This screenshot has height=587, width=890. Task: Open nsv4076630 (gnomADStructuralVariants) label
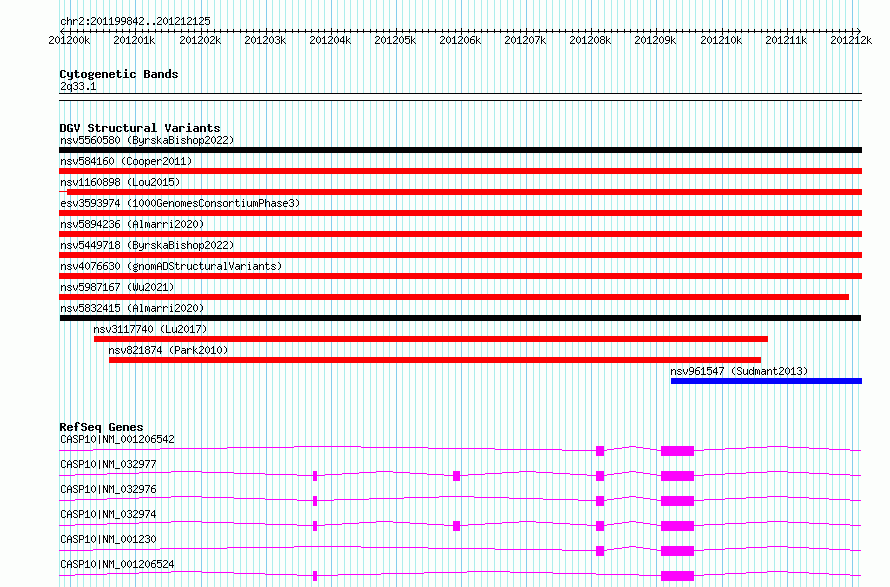coord(171,266)
